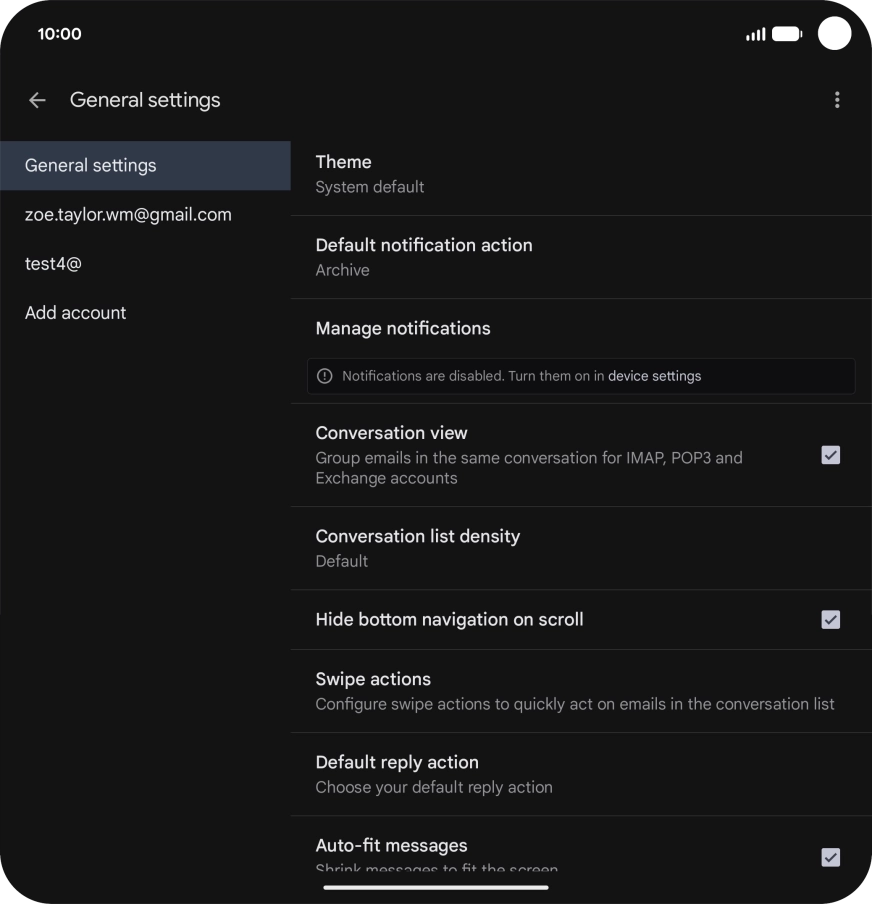Tap the bottom home gesture bar
The width and height of the screenshot is (872, 904).
[x=436, y=887]
